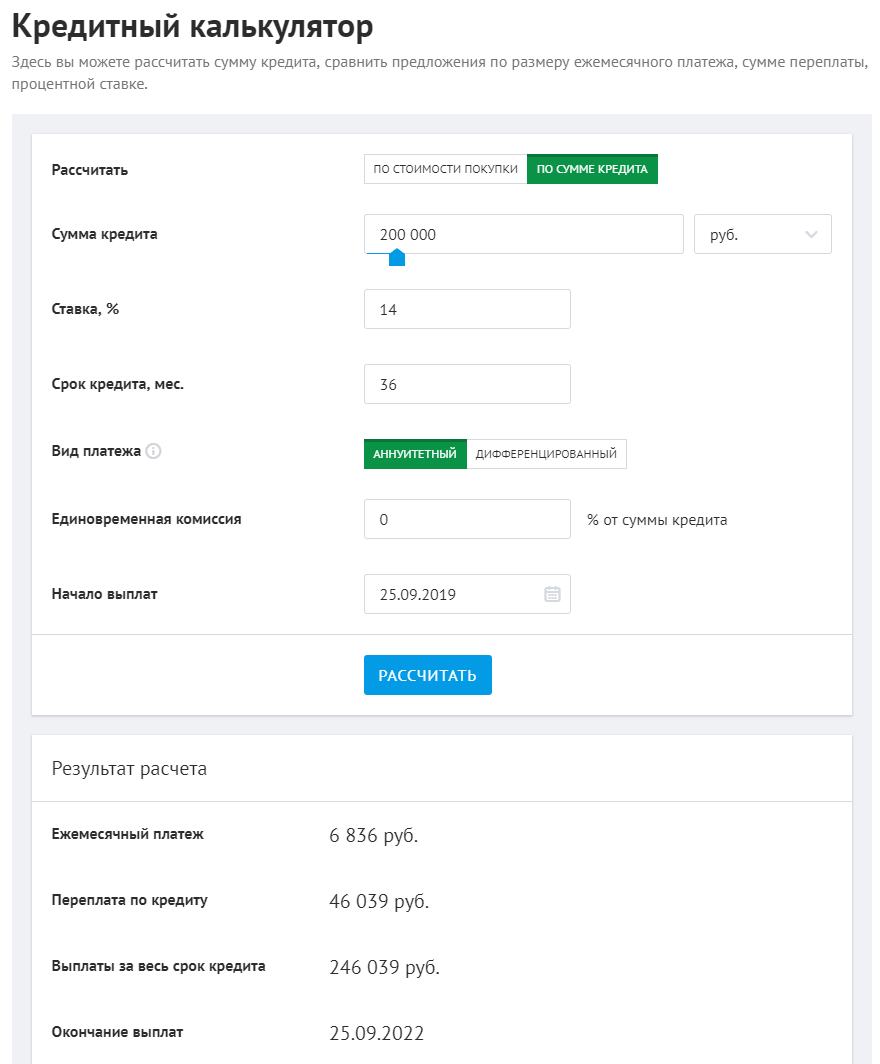The height and width of the screenshot is (1064, 880).
Task: Click the end date 25.09.2022
Action: [x=376, y=1034]
